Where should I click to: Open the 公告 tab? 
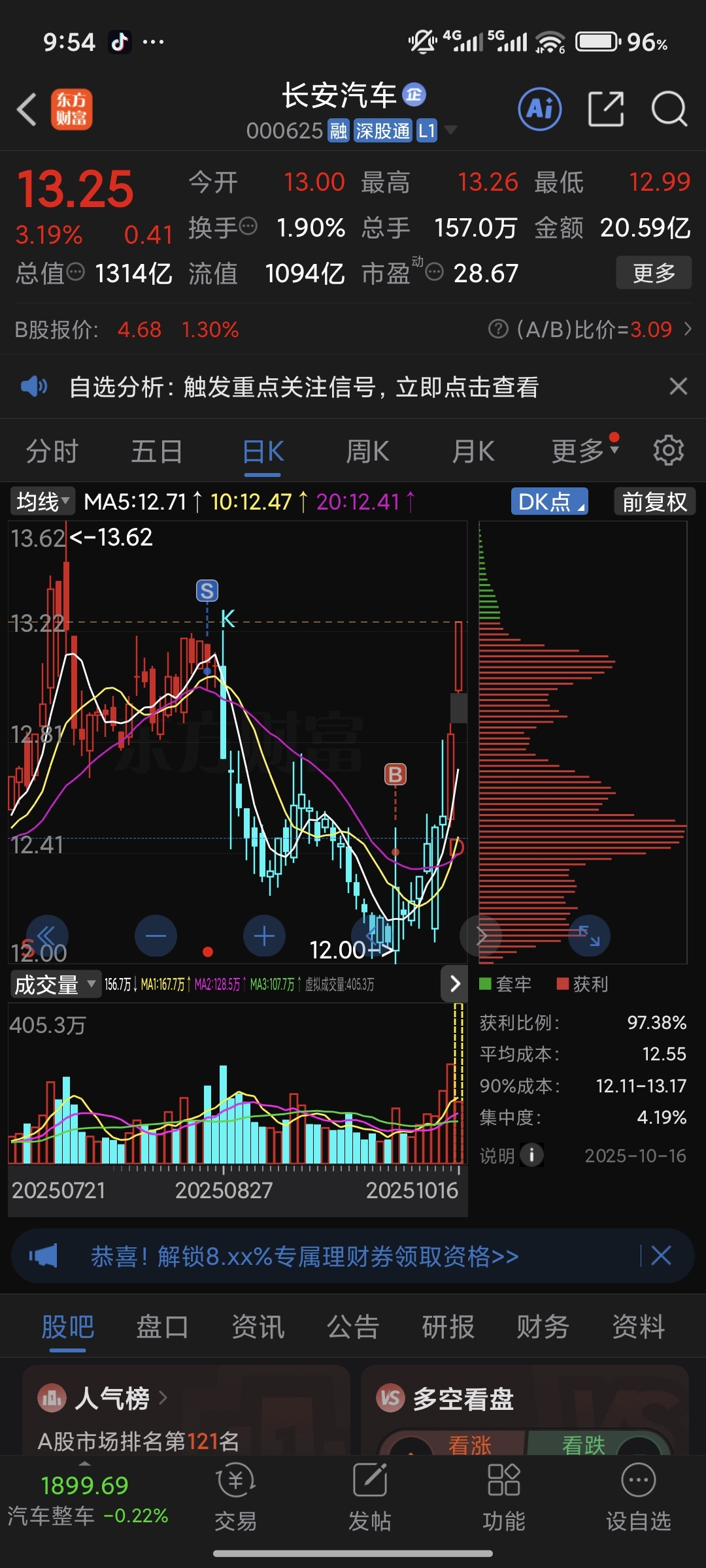tap(353, 1327)
